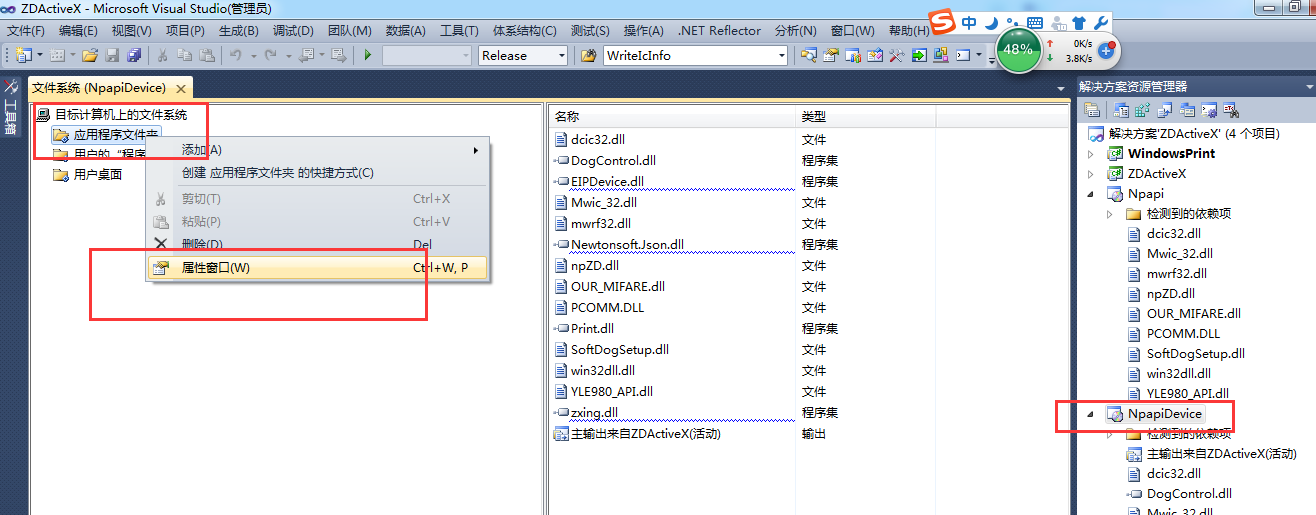Open Custom Actions Editor icon in Solution Explorer
1316x515 pixels.
(x=1209, y=110)
